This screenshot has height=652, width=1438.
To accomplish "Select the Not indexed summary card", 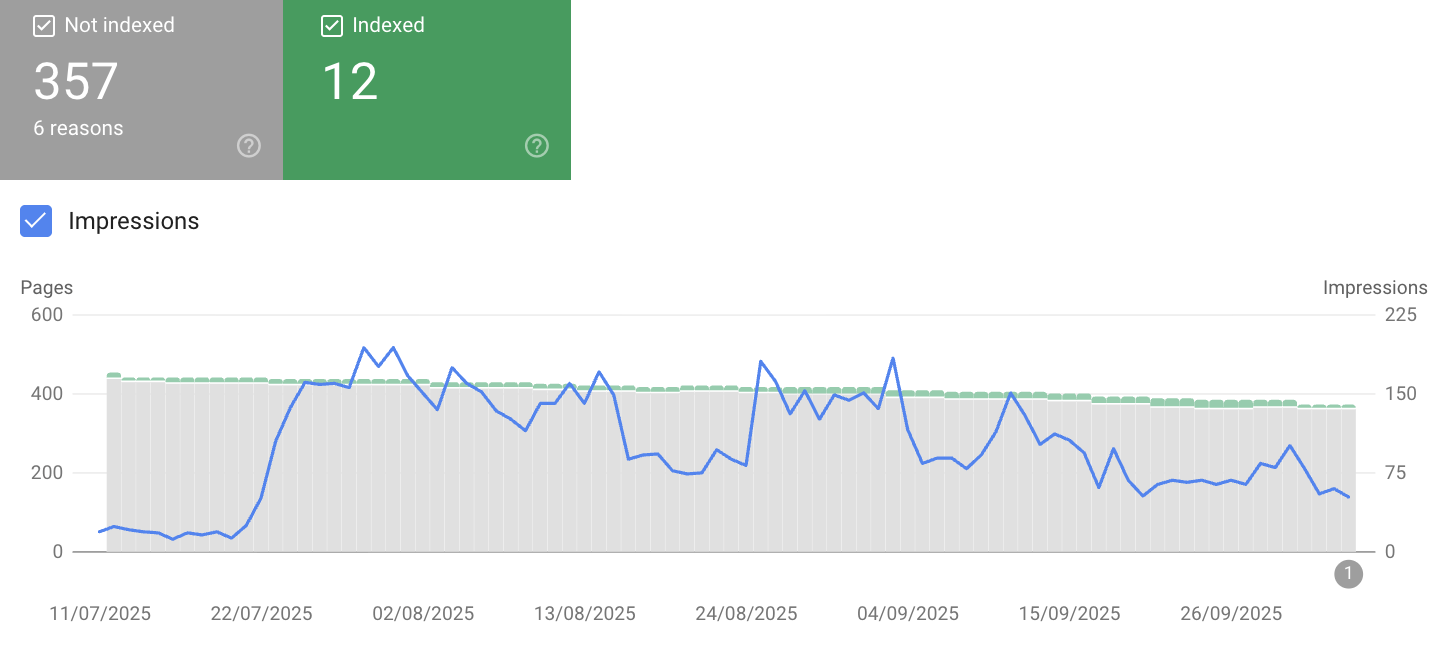I will point(141,90).
